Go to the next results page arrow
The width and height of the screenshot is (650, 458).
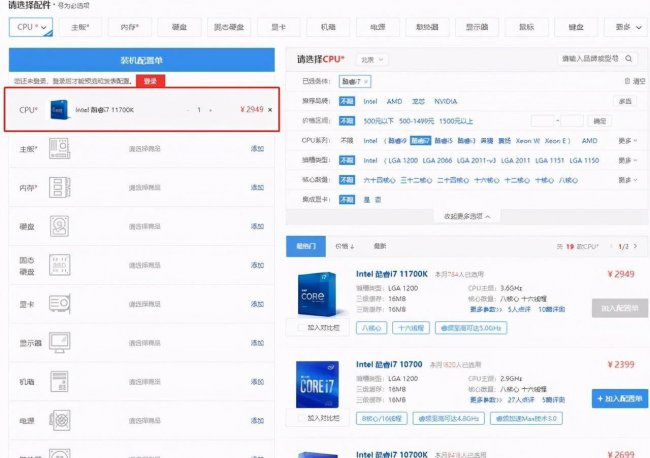(635, 246)
